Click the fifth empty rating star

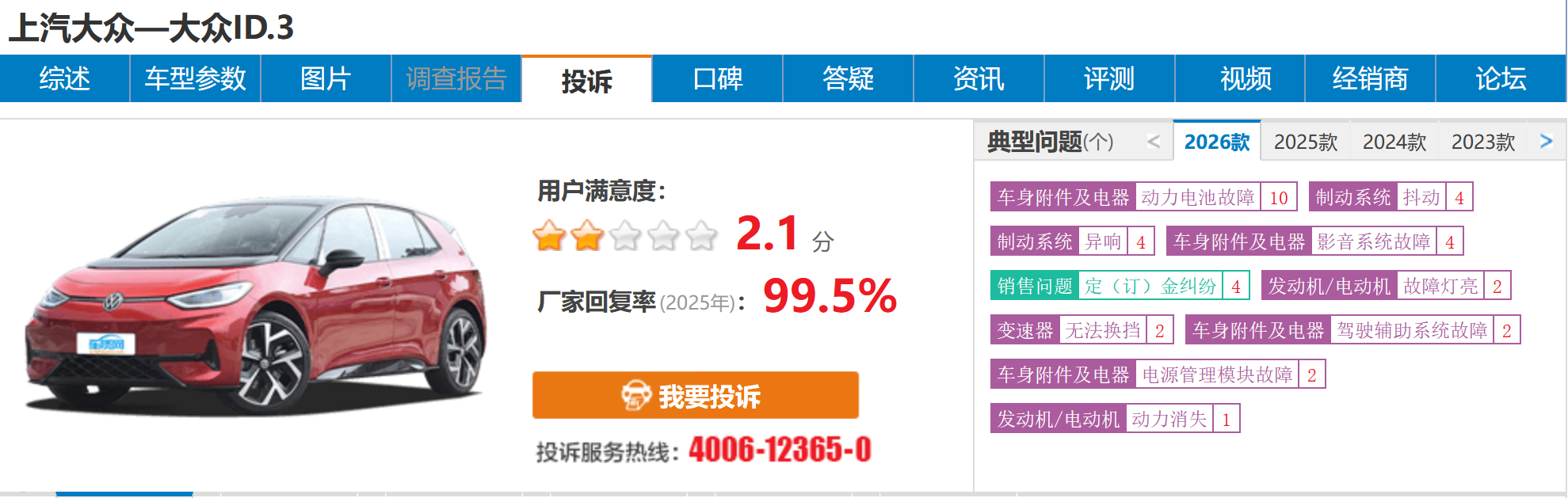(701, 235)
